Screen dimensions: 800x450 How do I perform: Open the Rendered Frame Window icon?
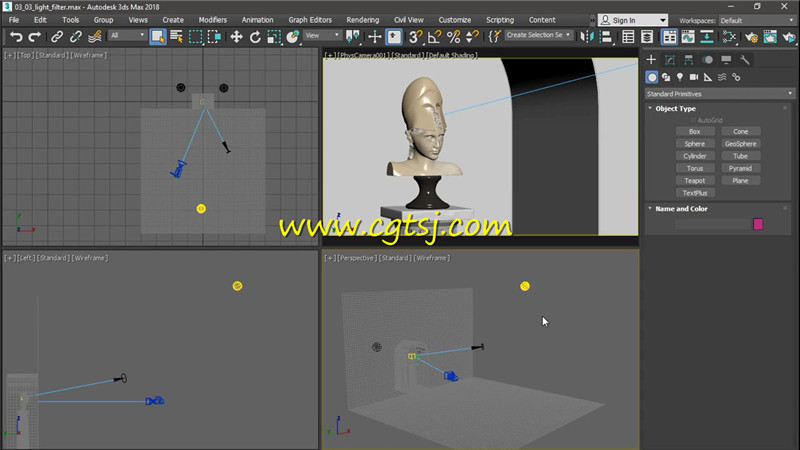[x=770, y=37]
